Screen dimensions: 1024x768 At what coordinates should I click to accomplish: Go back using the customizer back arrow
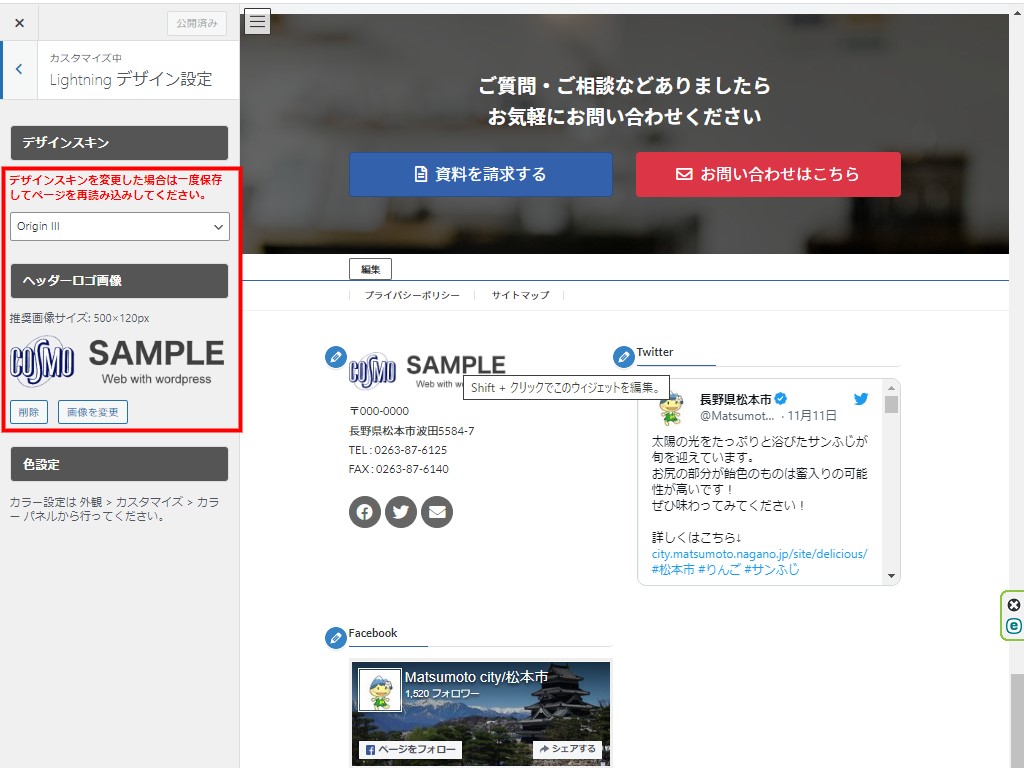(x=19, y=69)
